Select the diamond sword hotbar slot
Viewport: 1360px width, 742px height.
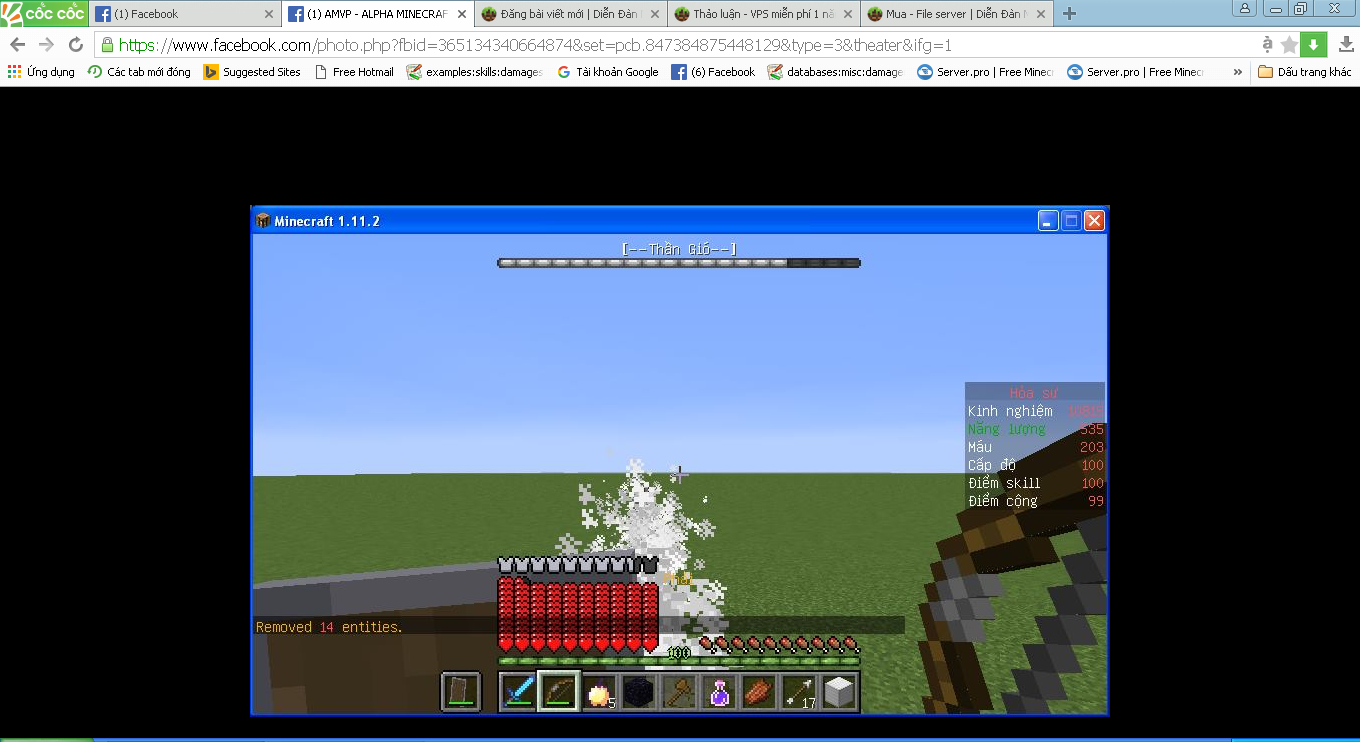point(518,691)
